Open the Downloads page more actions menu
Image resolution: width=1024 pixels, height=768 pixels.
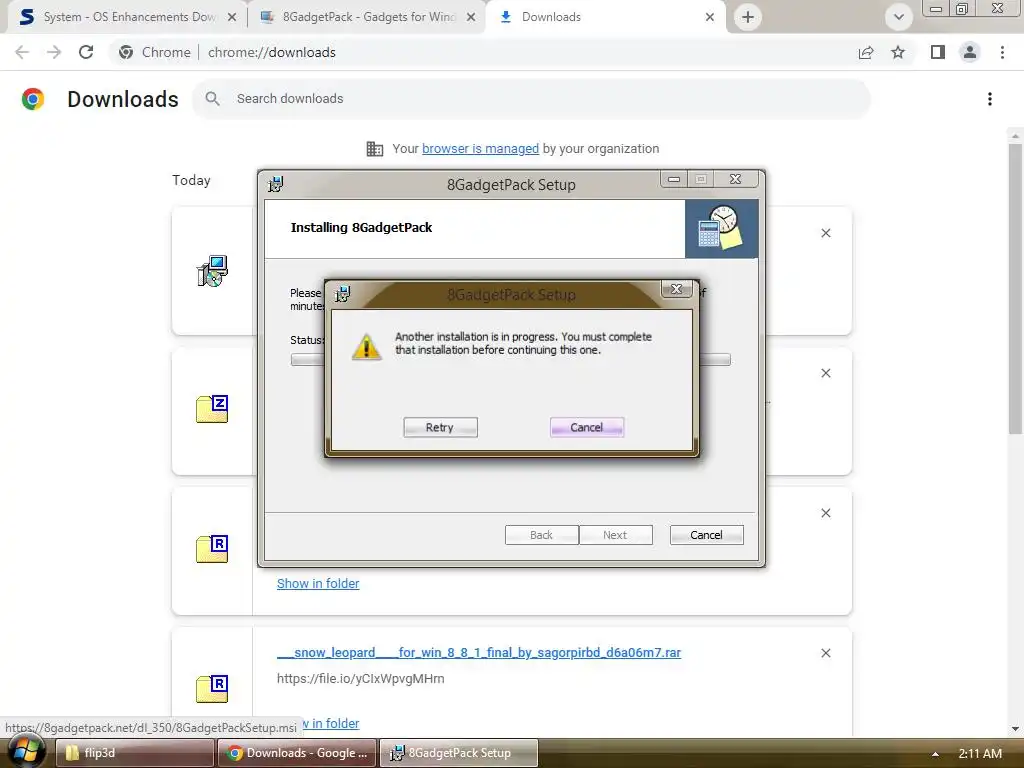990,99
